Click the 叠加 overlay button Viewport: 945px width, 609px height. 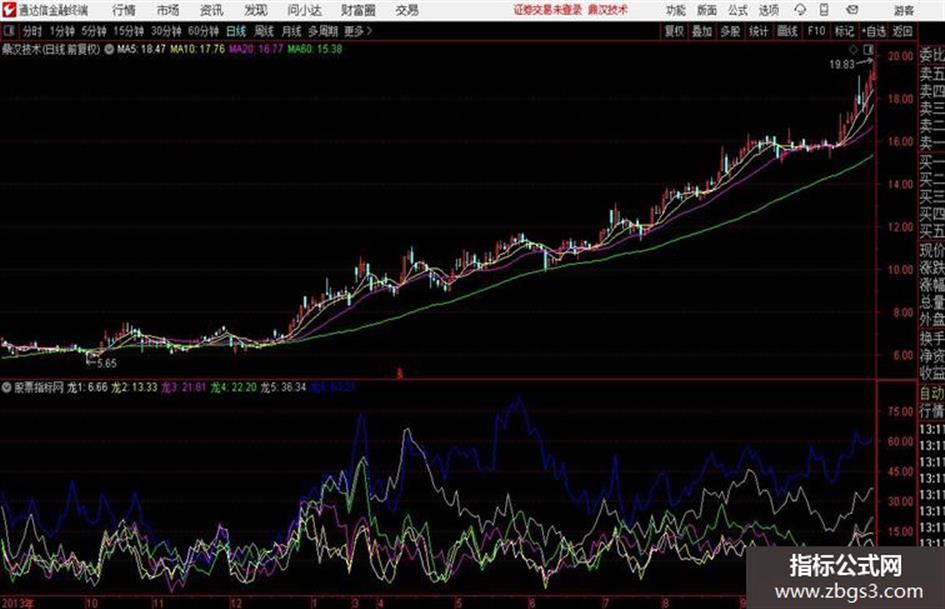(702, 31)
